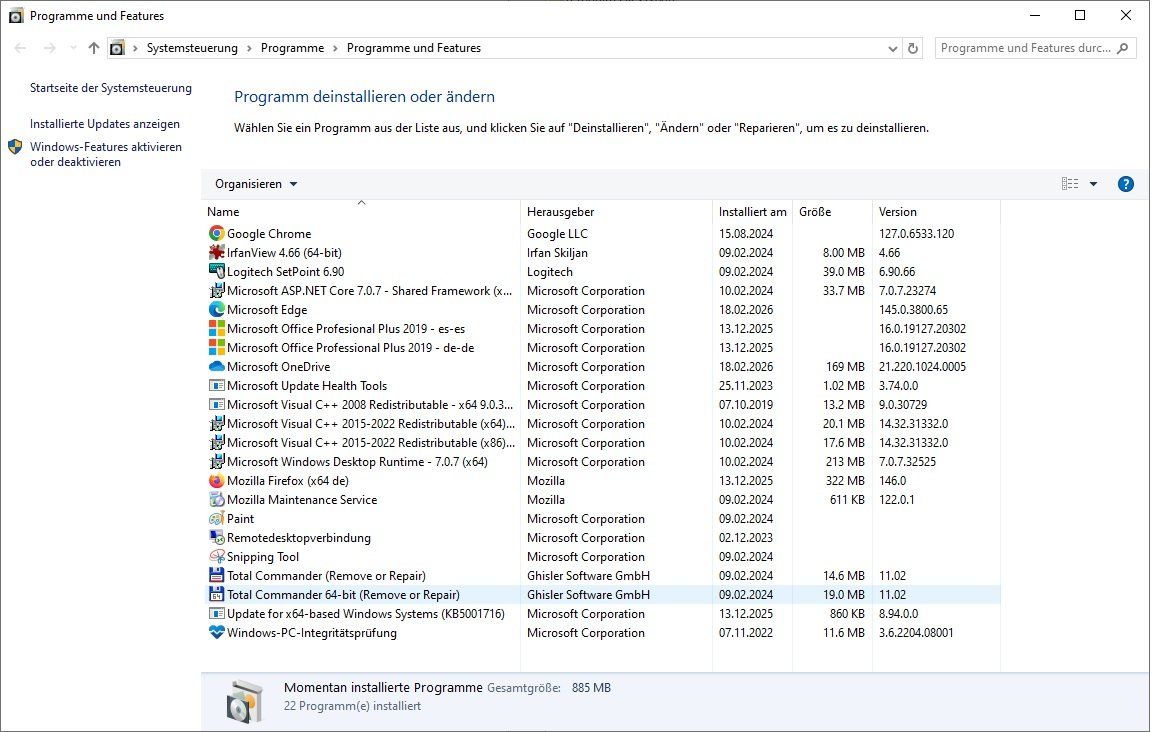
Task: Expand the view options dropdown arrow
Action: [1093, 184]
